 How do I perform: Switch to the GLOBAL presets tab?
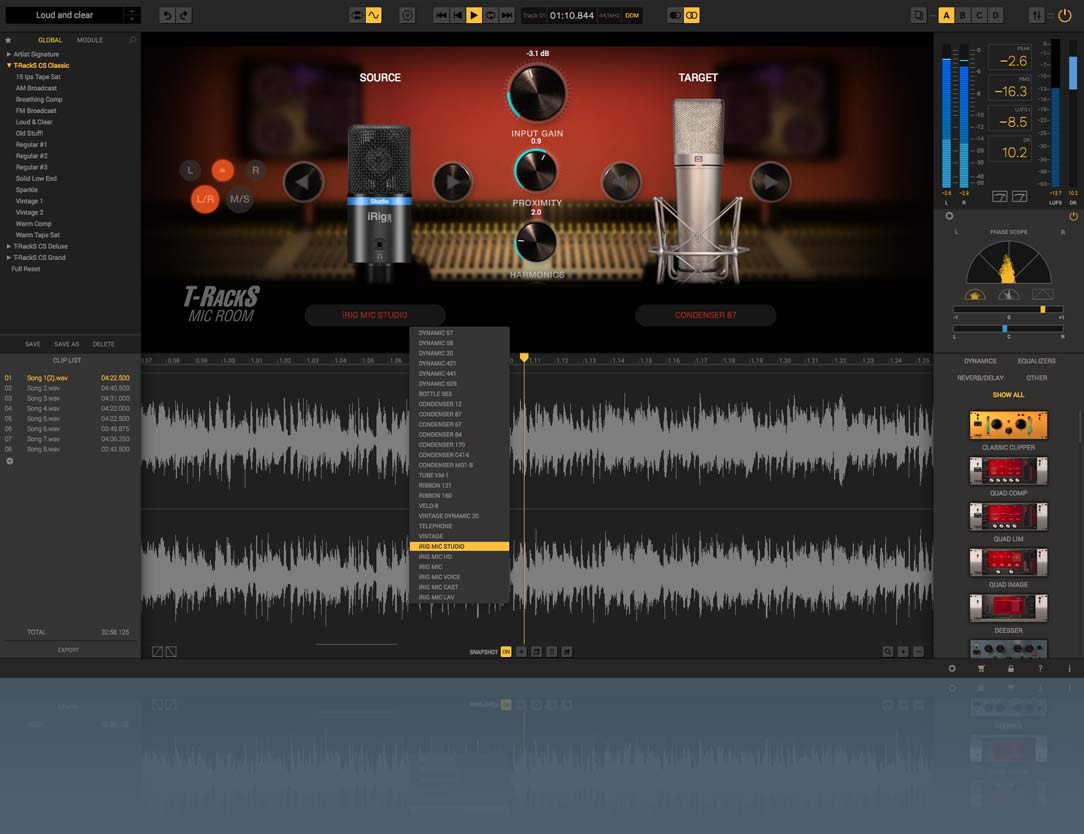pyautogui.click(x=50, y=40)
